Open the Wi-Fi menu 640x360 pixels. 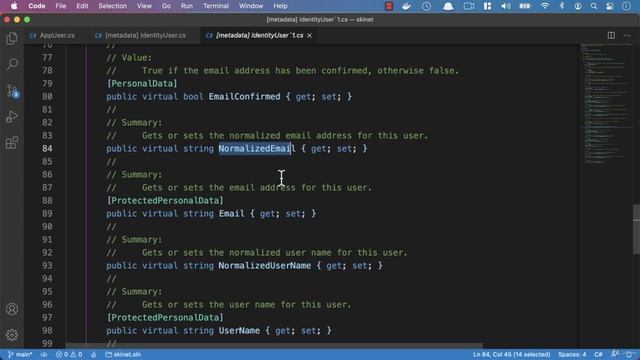[544, 6]
